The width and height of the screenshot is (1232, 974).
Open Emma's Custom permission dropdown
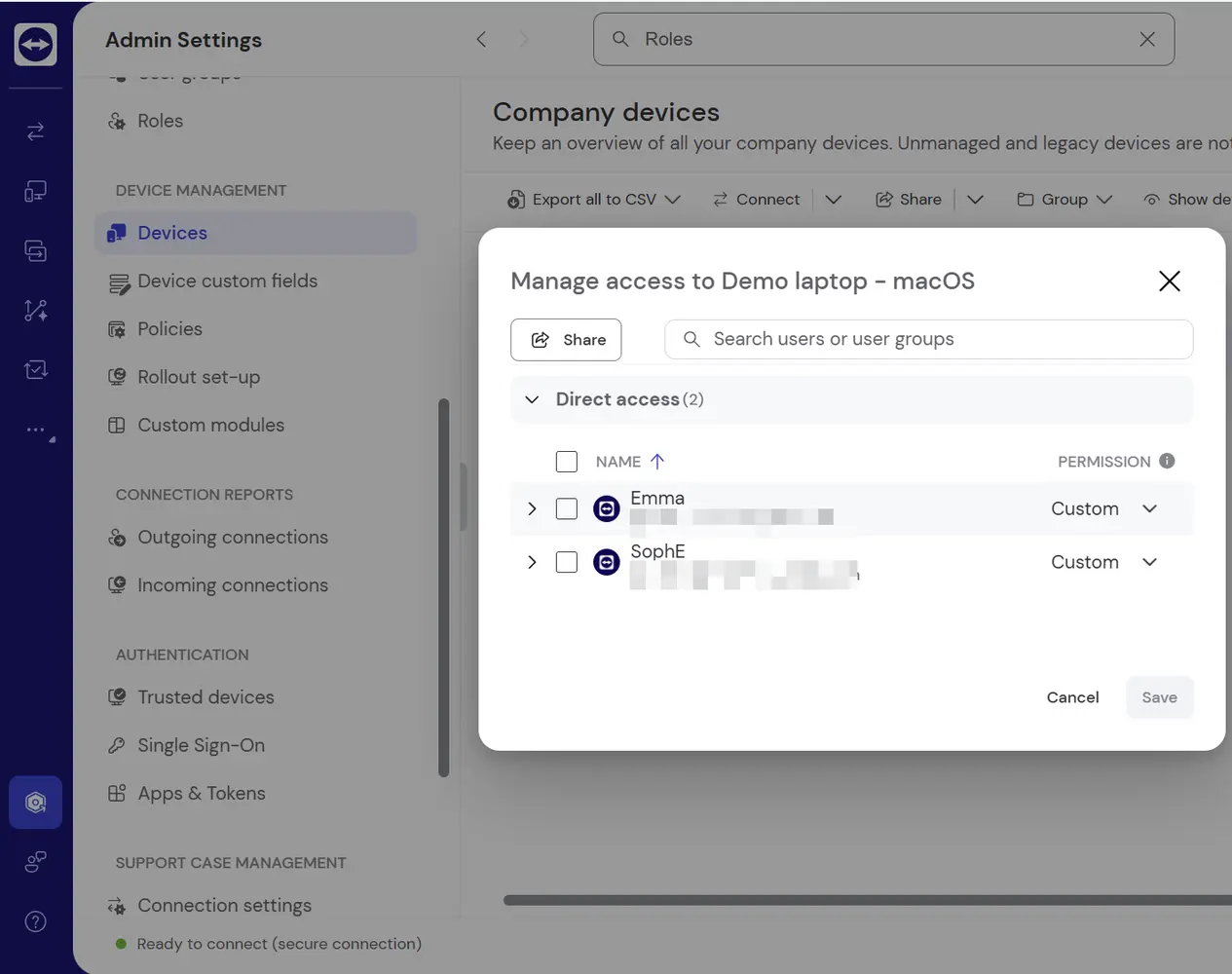click(x=1104, y=508)
